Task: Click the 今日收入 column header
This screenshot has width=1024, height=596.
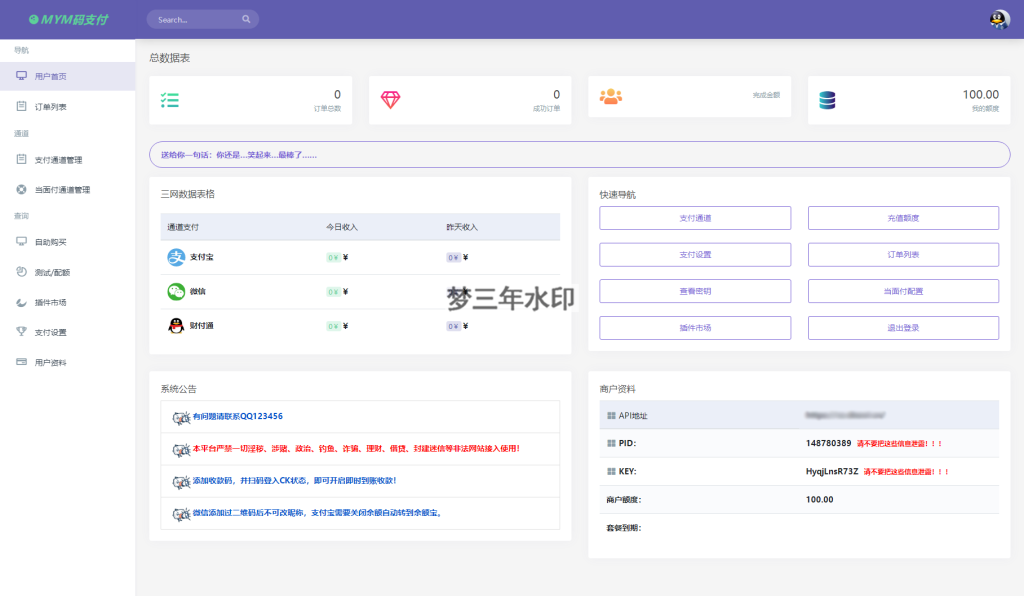Action: pos(342,227)
